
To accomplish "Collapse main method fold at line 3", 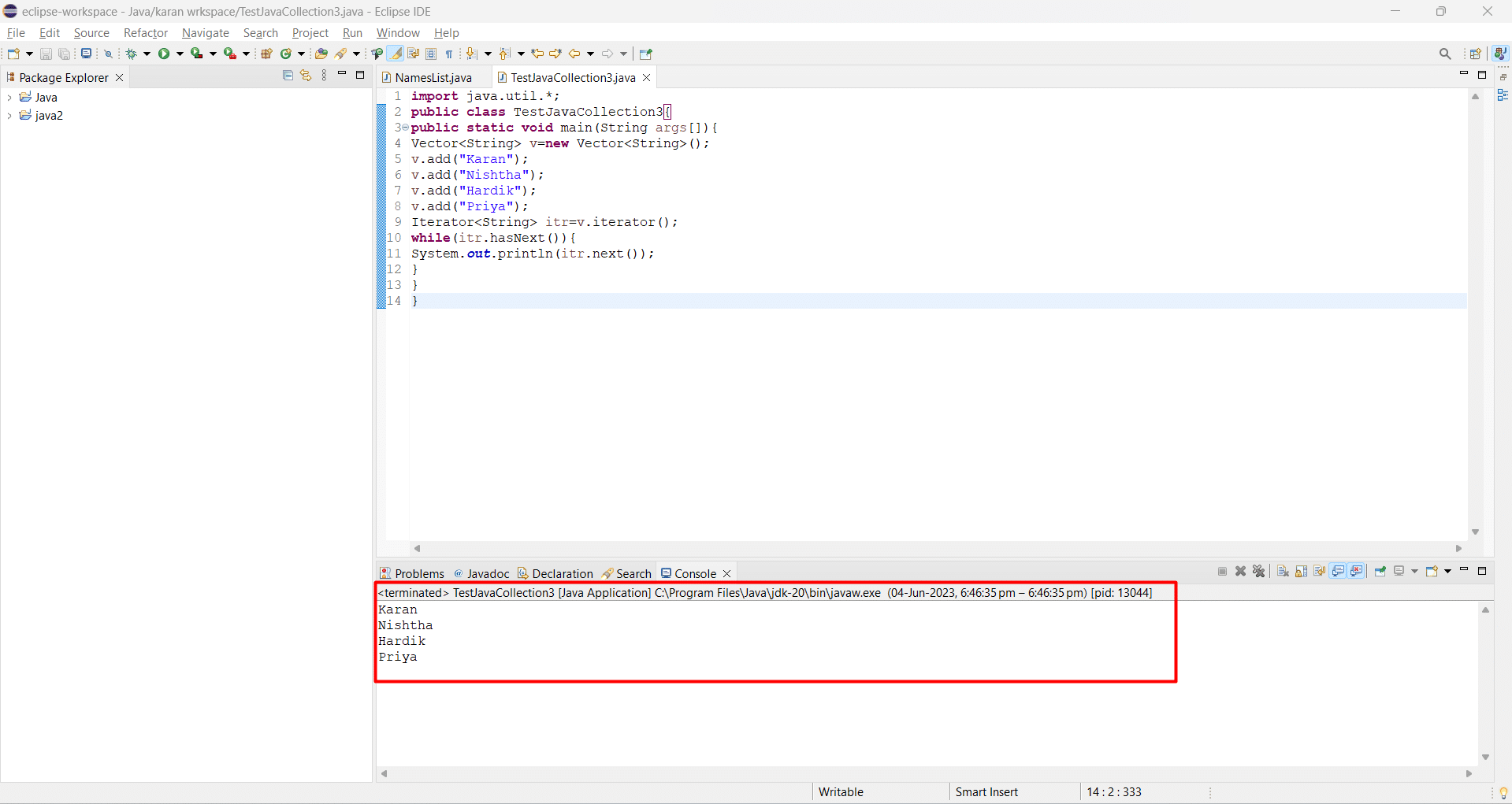I will (405, 128).
